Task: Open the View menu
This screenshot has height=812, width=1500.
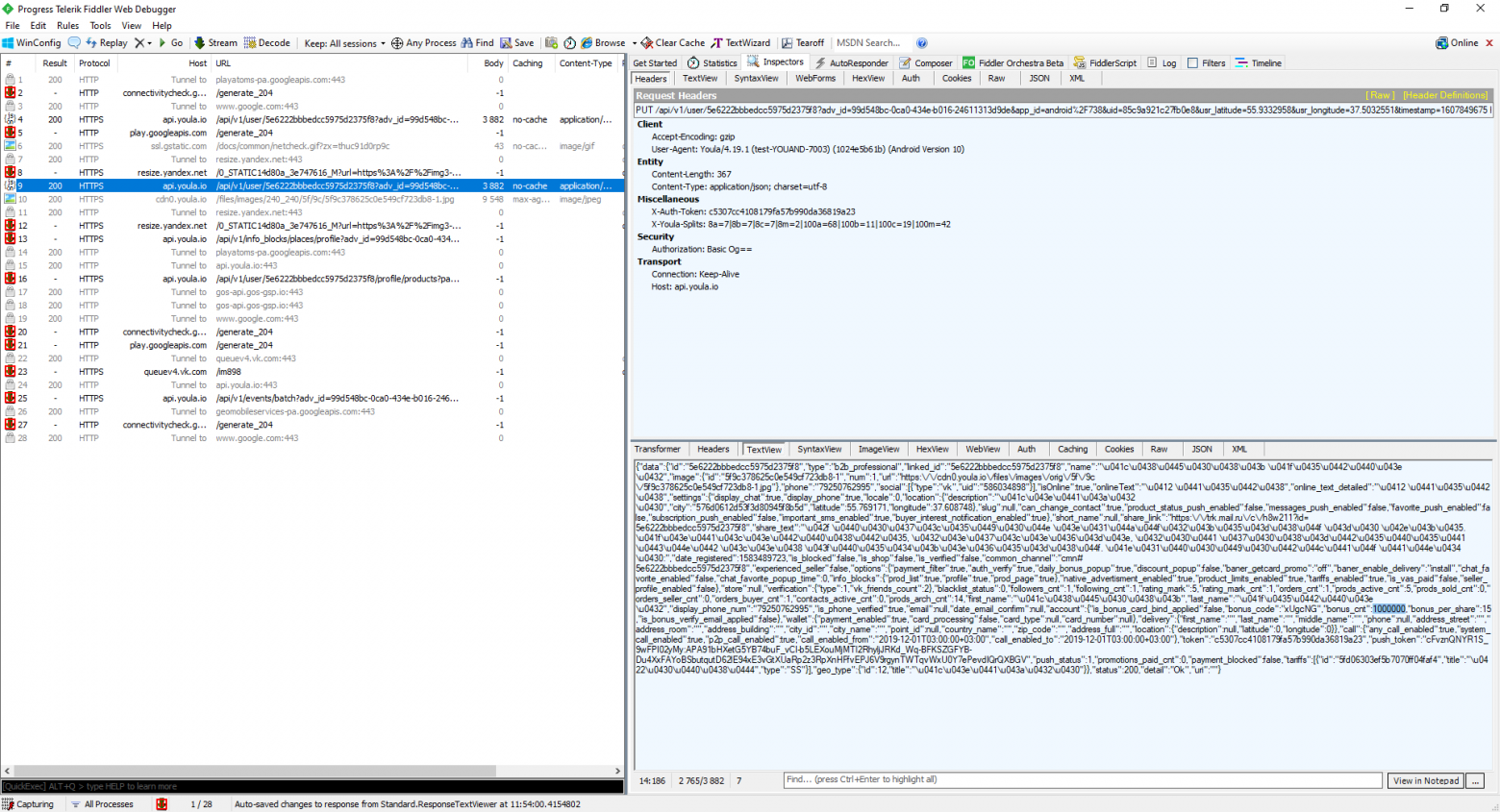Action: 132,26
